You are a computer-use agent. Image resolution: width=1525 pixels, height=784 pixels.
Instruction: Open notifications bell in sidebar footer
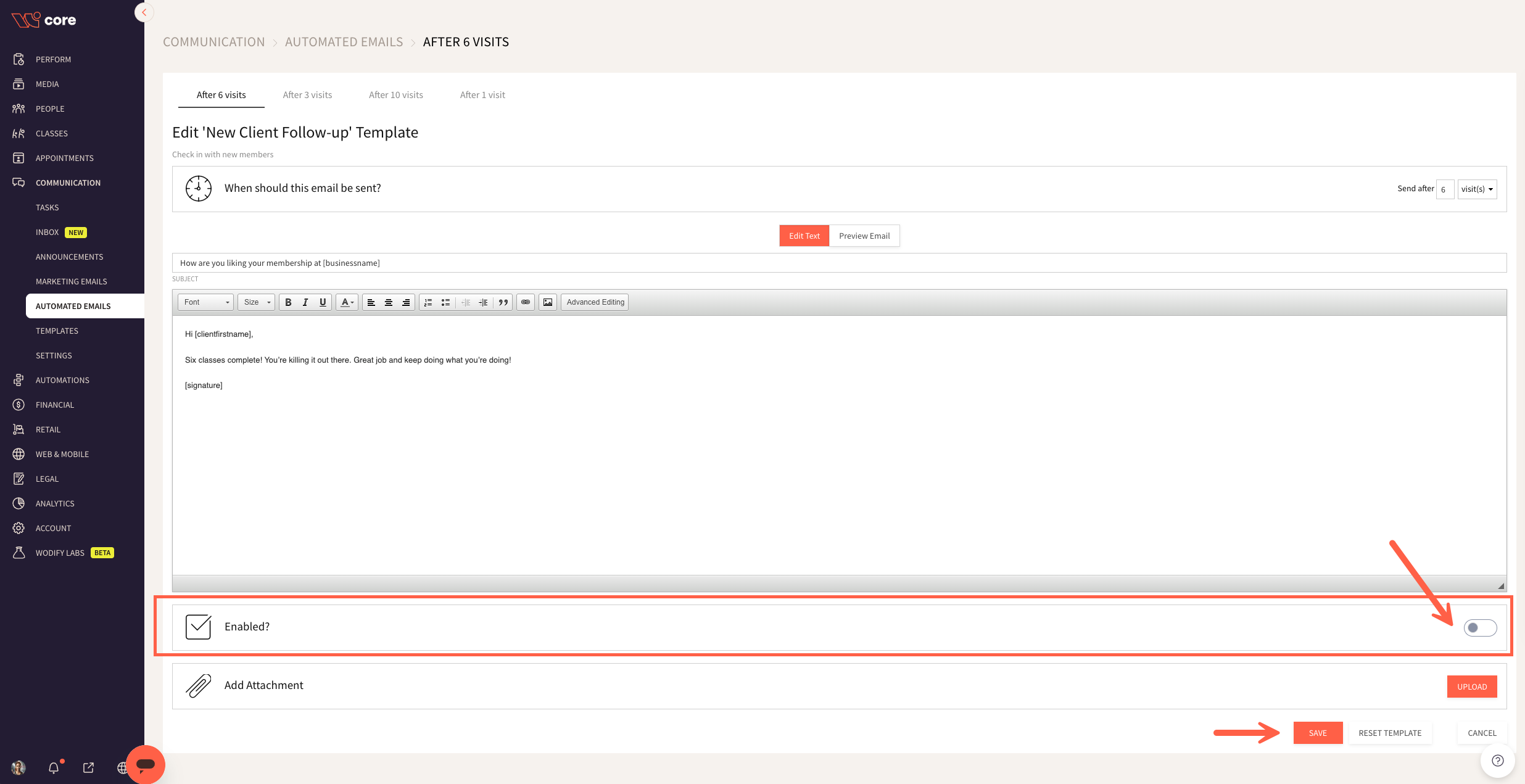(x=54, y=768)
